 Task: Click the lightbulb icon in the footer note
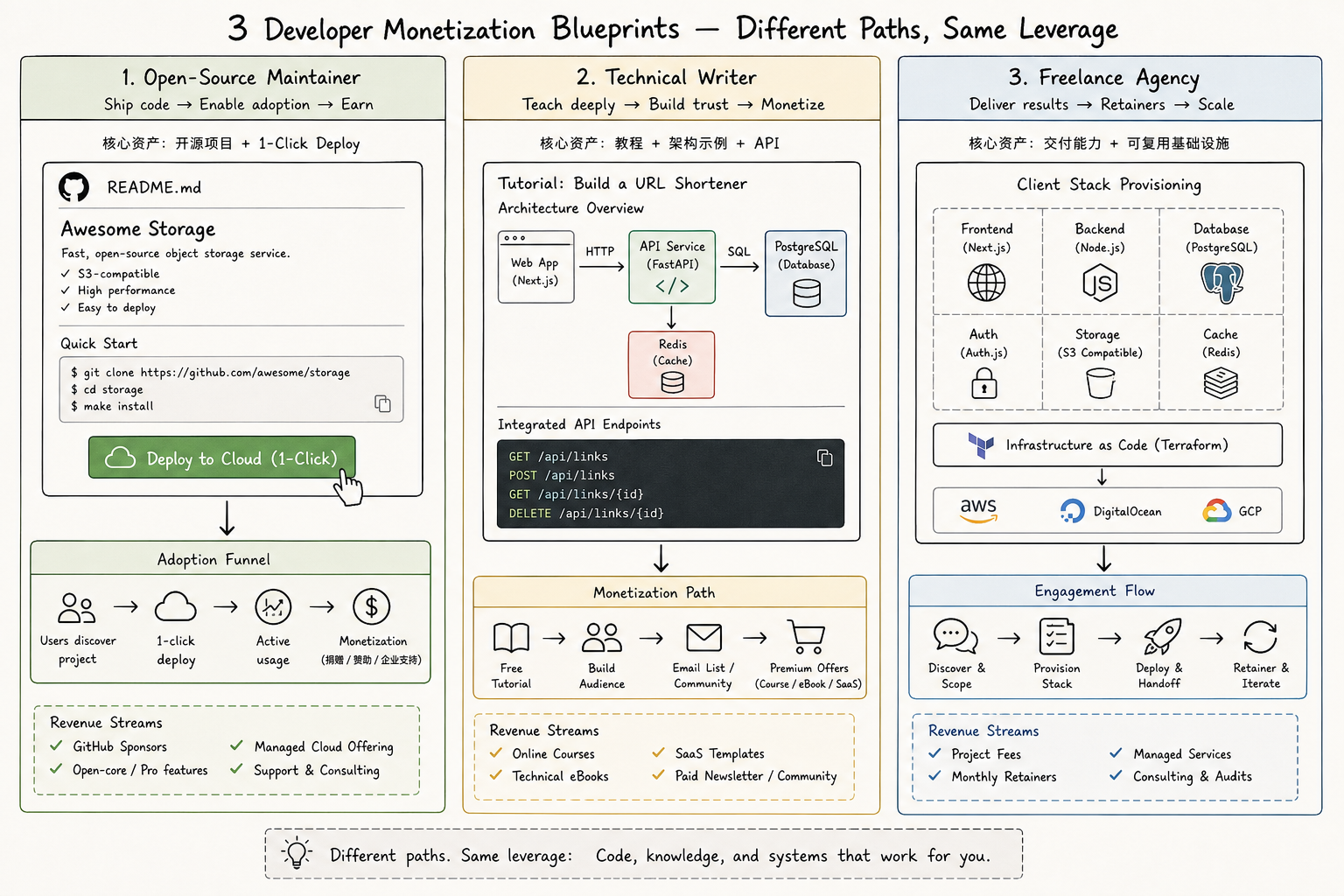[297, 853]
